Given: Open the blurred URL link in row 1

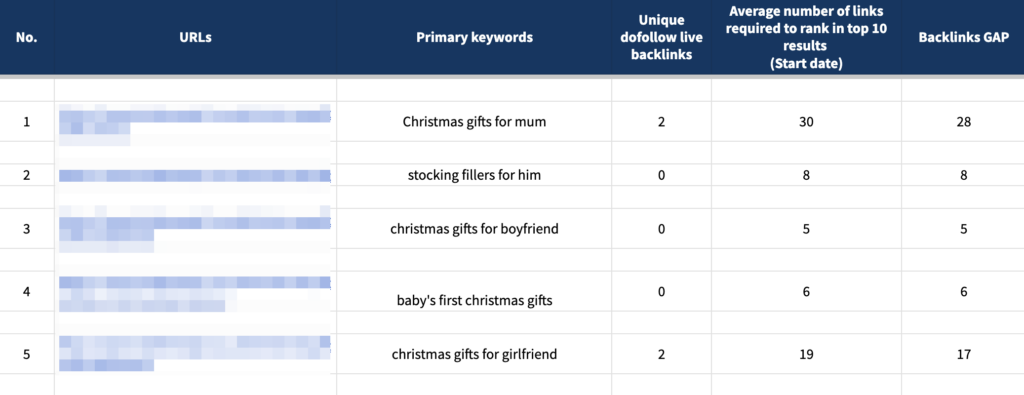Looking at the screenshot, I should point(195,122).
